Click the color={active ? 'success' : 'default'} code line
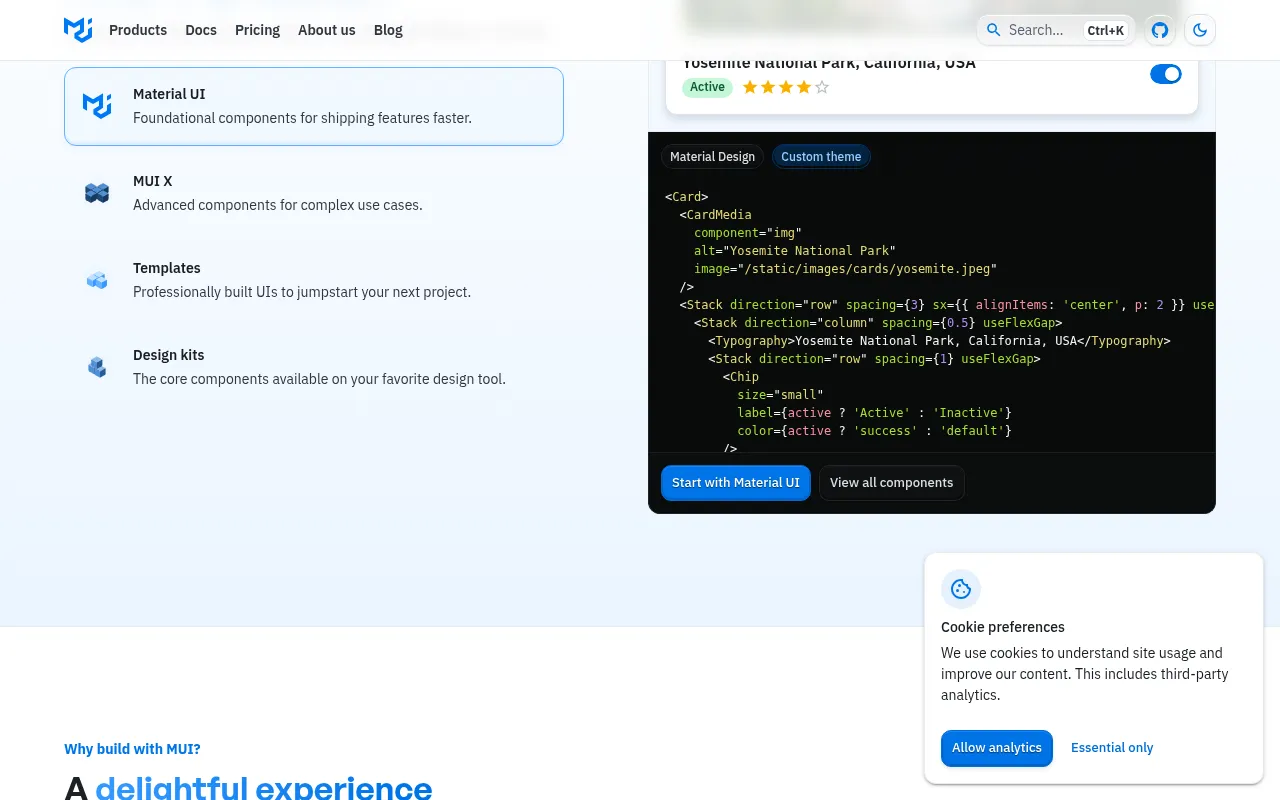Viewport: 1280px width, 800px height. pyautogui.click(x=875, y=431)
